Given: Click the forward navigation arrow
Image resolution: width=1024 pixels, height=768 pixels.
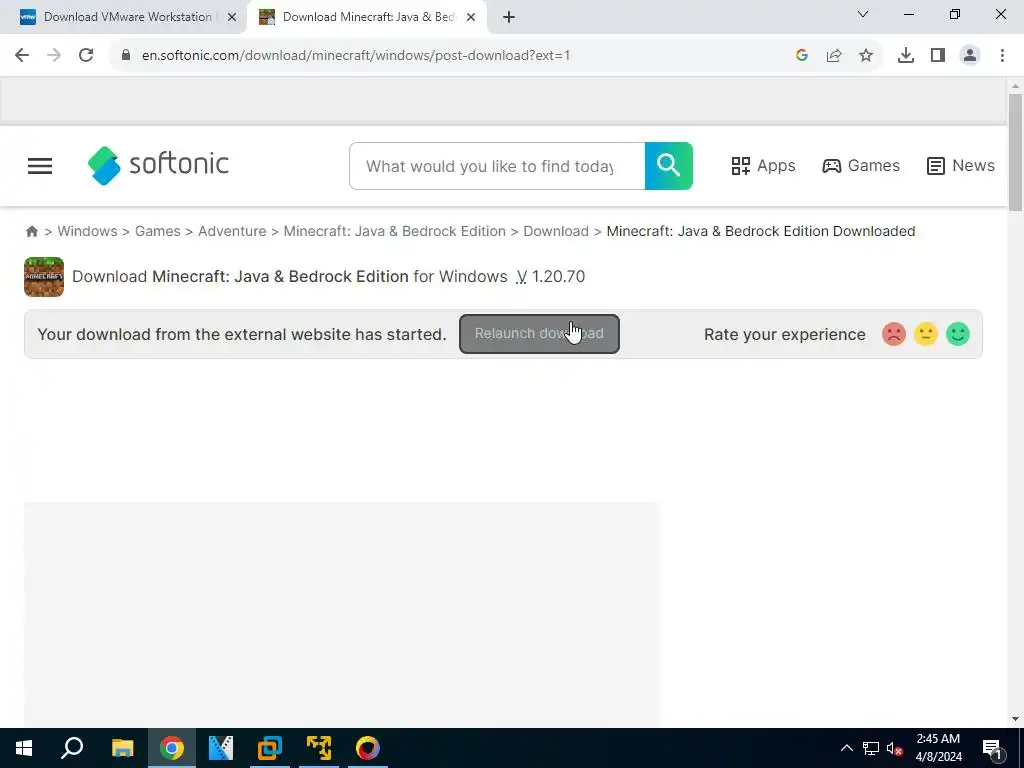Looking at the screenshot, I should [54, 56].
